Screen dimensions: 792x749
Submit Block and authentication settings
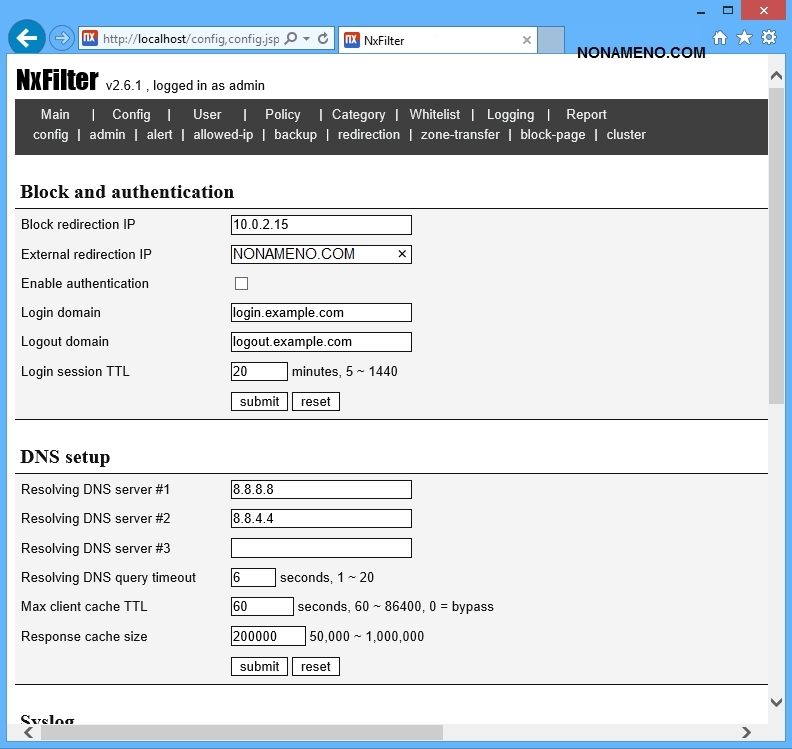(259, 402)
